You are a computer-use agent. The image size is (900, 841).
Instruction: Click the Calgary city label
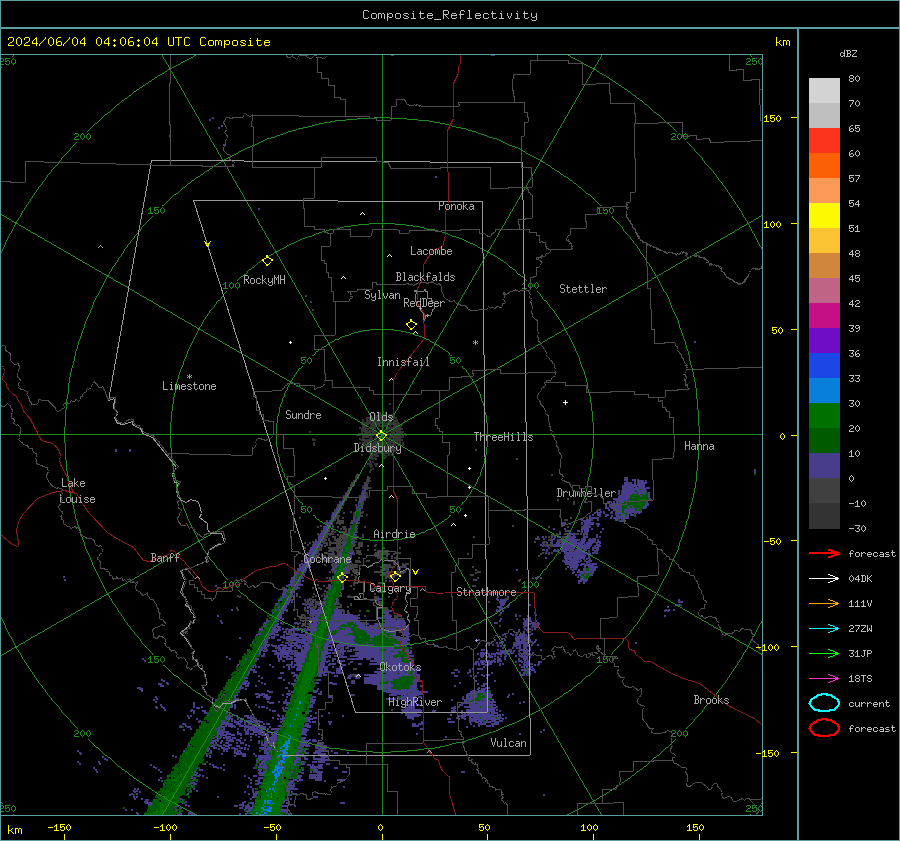coord(390,588)
